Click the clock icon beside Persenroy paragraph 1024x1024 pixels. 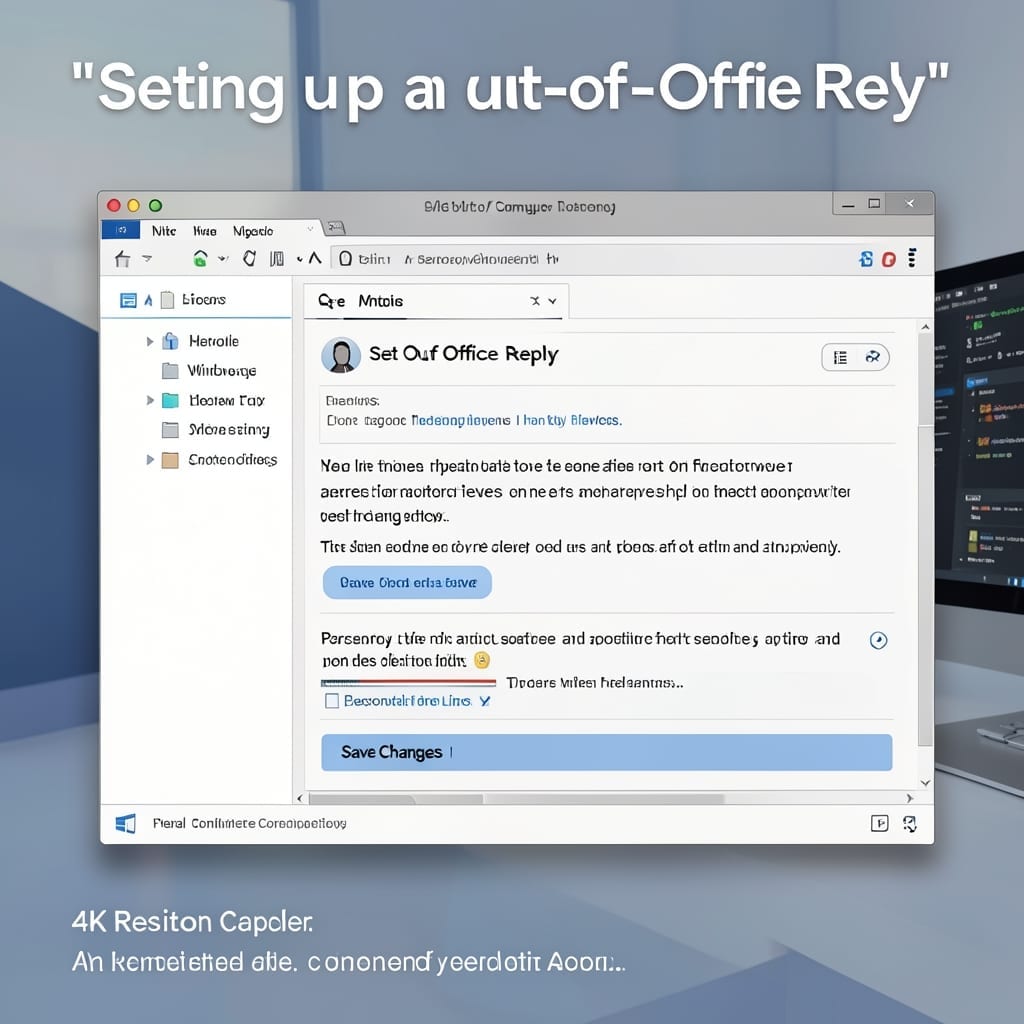coord(878,640)
